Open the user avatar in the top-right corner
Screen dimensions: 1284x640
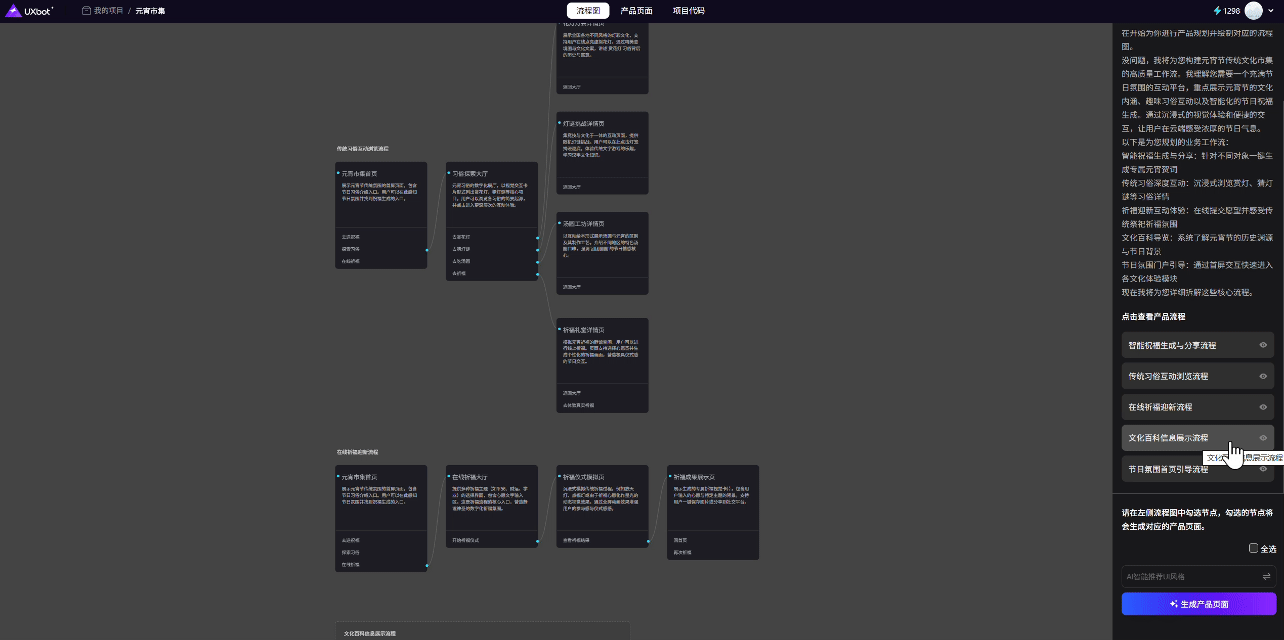(1253, 11)
